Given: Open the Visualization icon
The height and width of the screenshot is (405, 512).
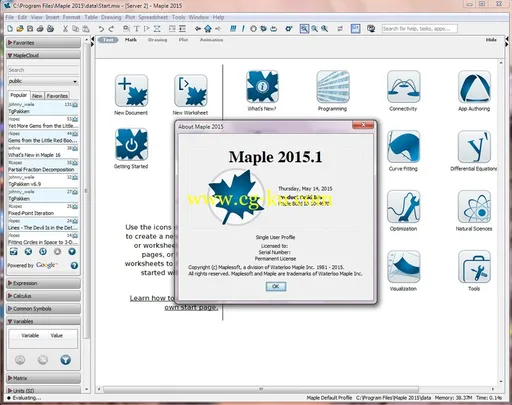Looking at the screenshot, I should (403, 267).
